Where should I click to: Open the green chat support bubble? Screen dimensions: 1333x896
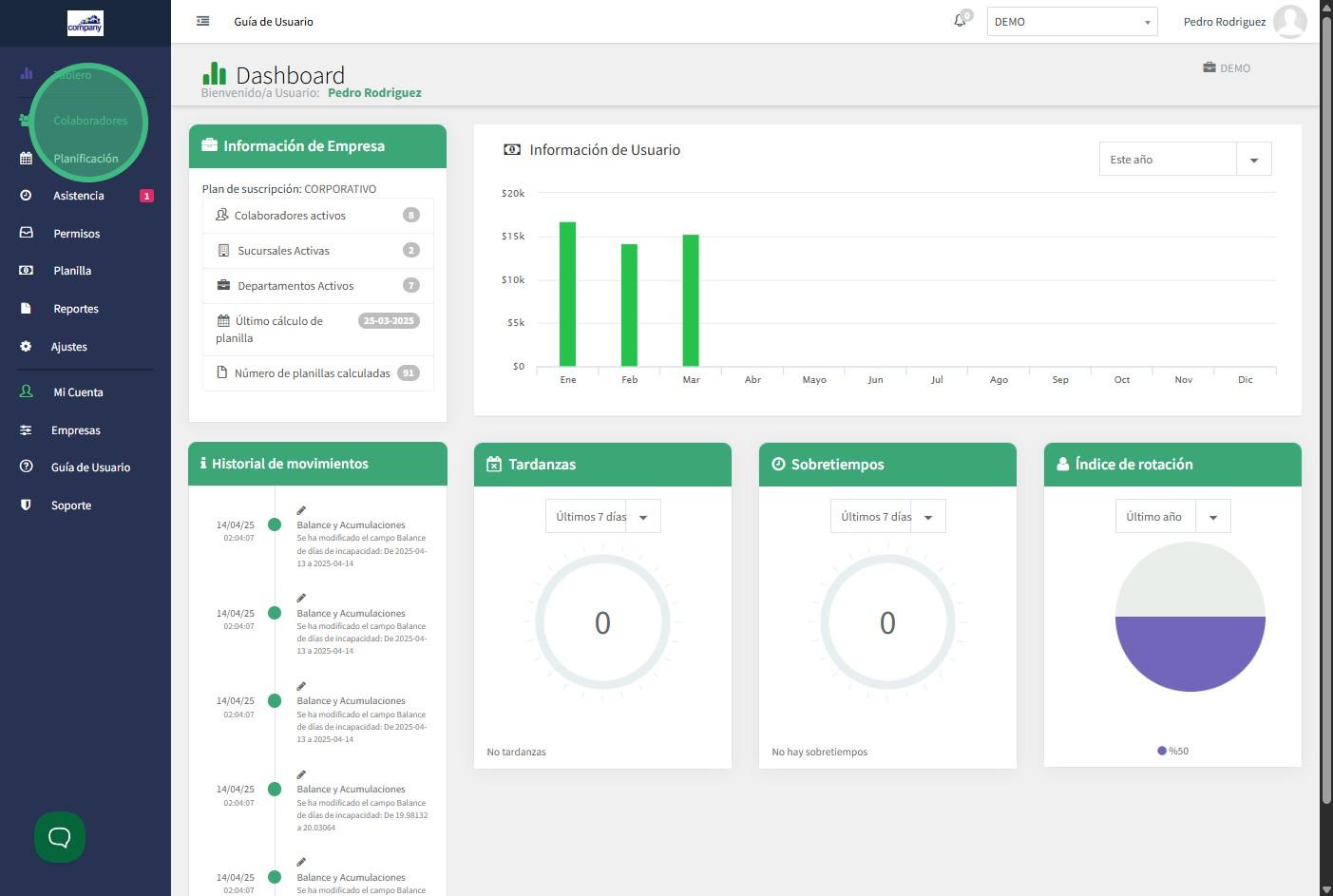(60, 837)
